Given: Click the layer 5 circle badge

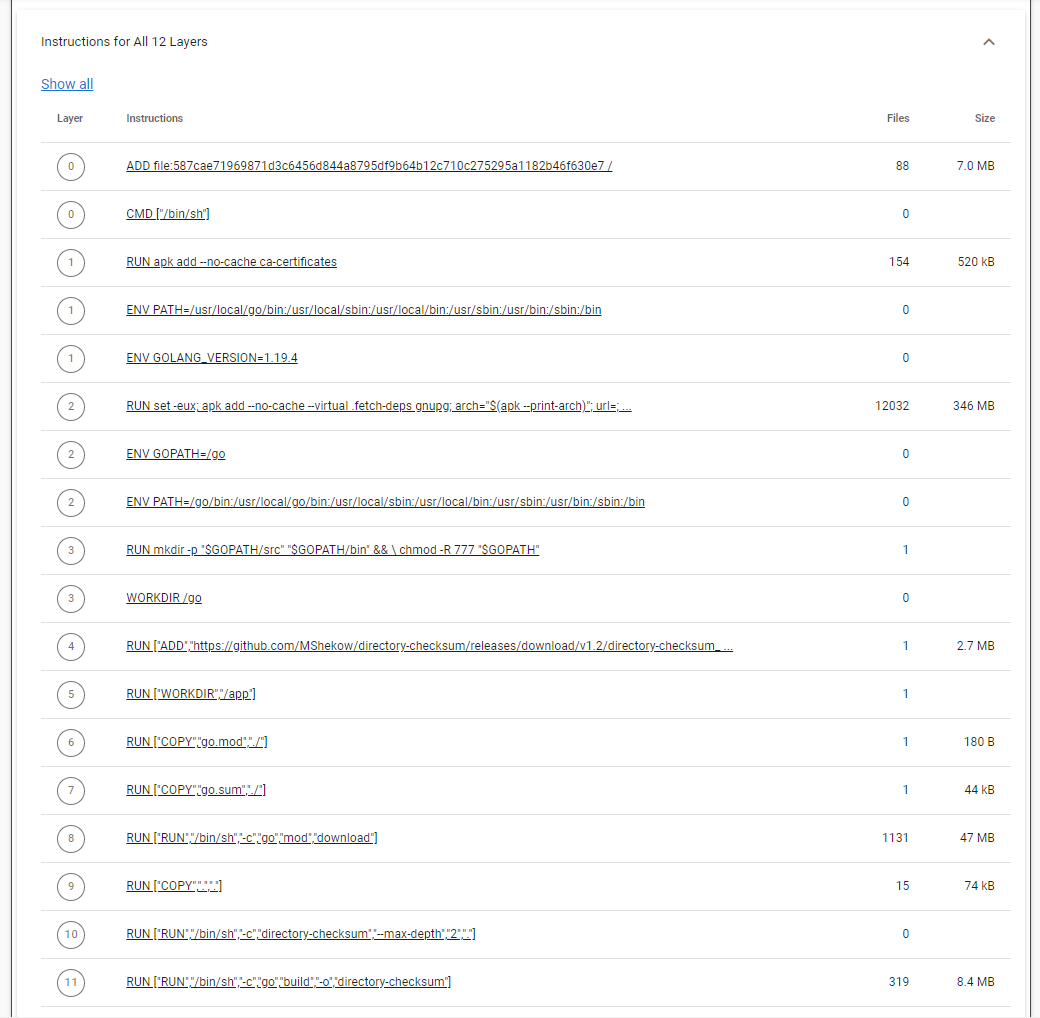Looking at the screenshot, I should [71, 694].
